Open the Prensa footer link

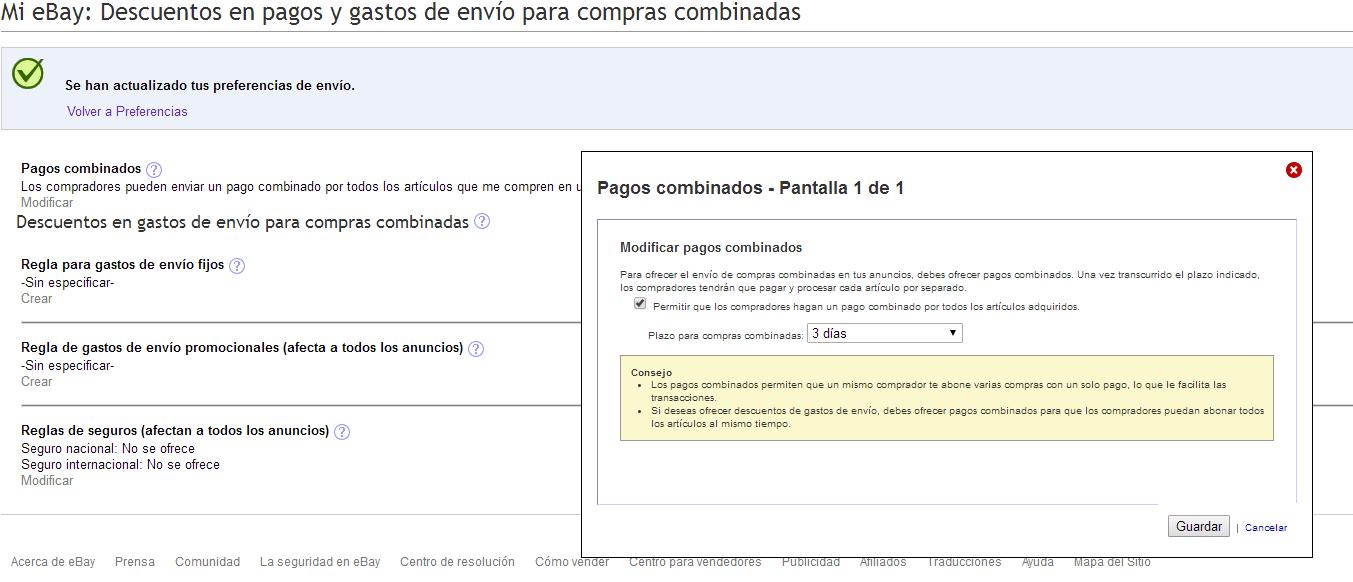tap(135, 562)
